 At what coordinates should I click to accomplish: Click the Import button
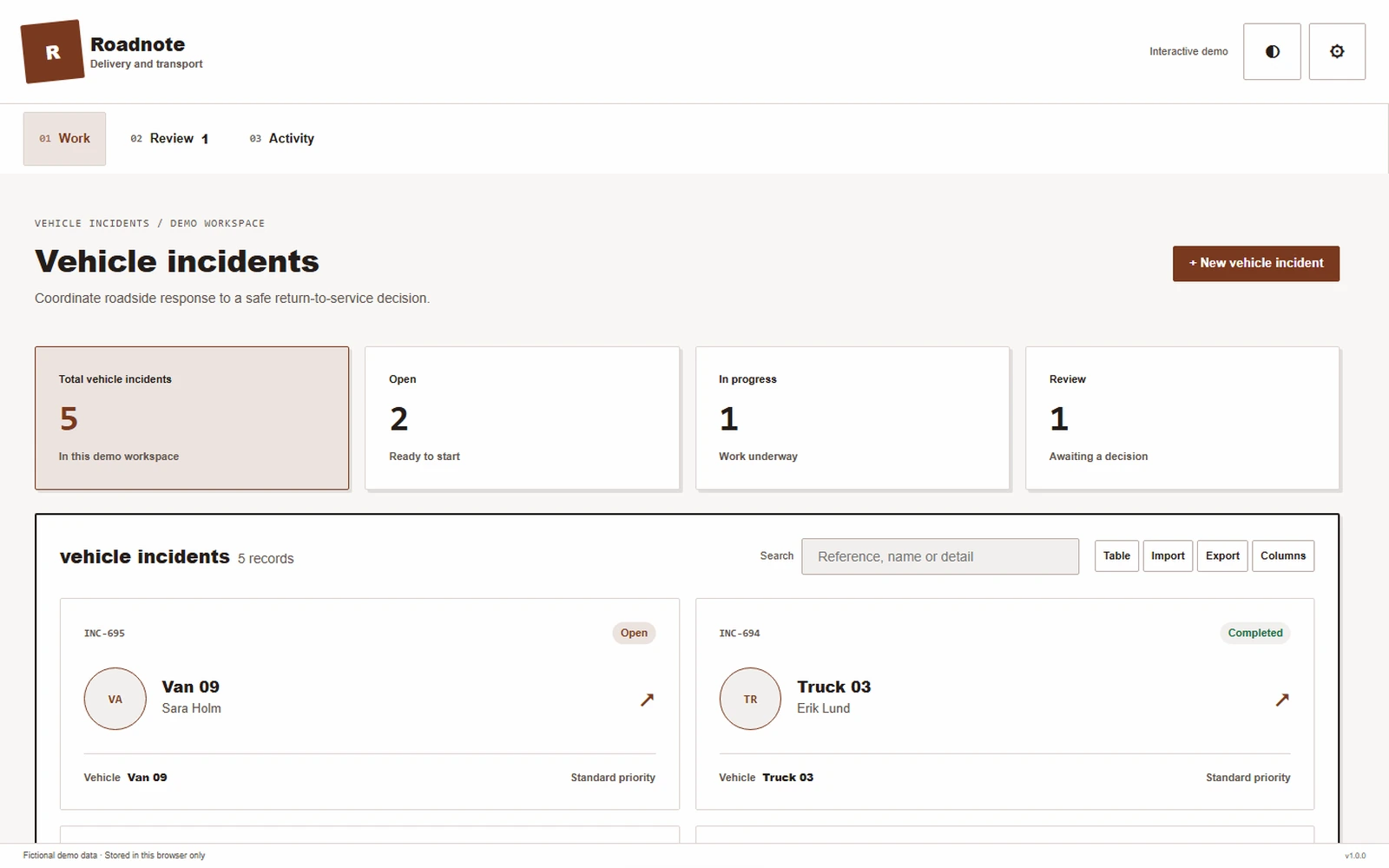(x=1168, y=556)
